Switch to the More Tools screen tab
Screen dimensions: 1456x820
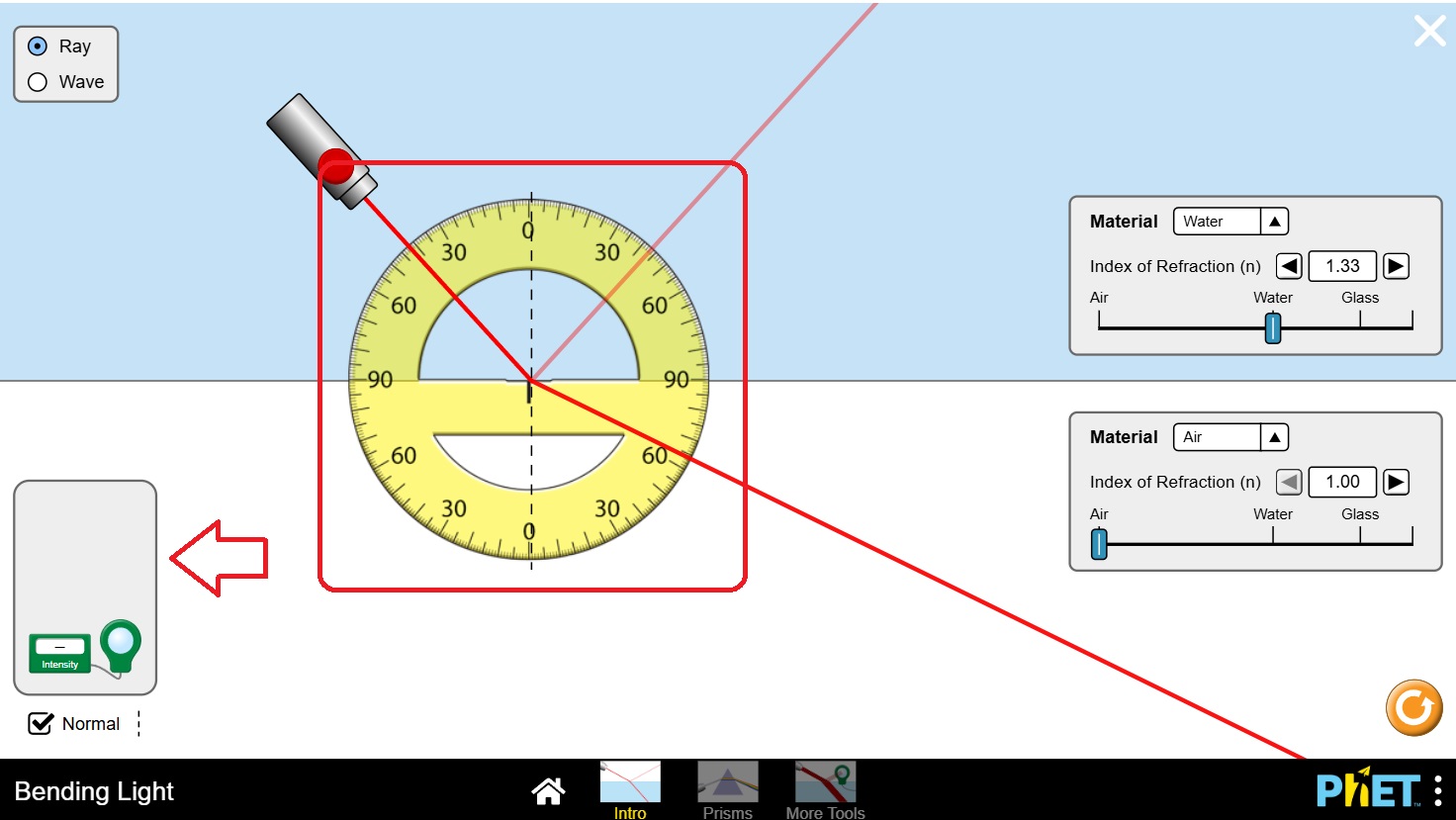825,789
